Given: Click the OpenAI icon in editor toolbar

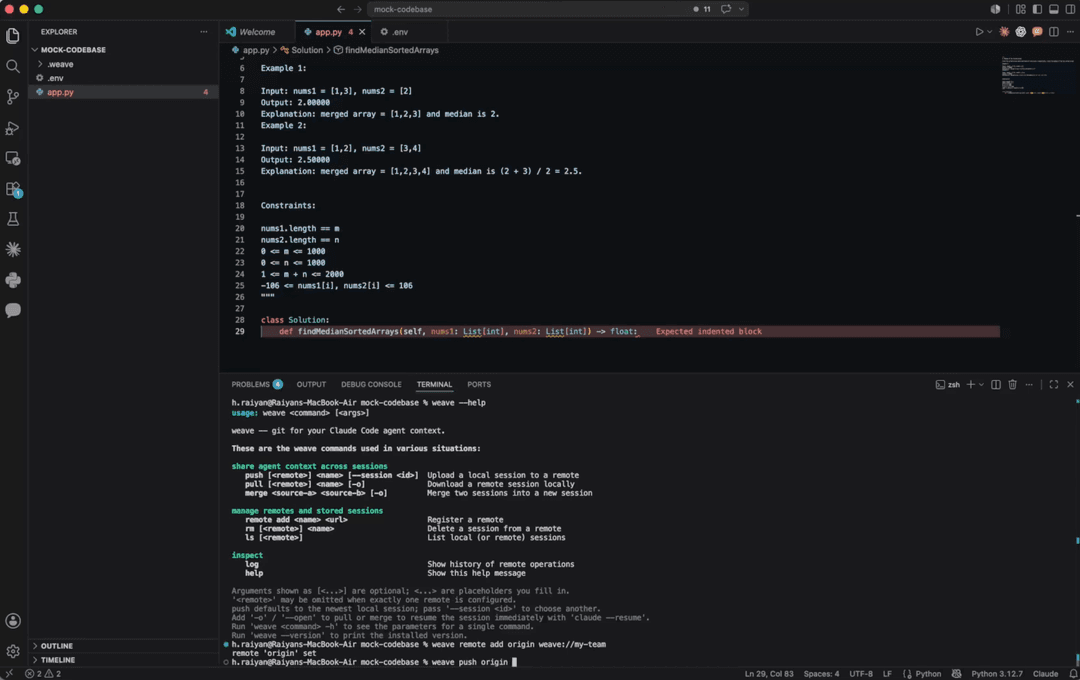Looking at the screenshot, I should pyautogui.click(x=1021, y=32).
